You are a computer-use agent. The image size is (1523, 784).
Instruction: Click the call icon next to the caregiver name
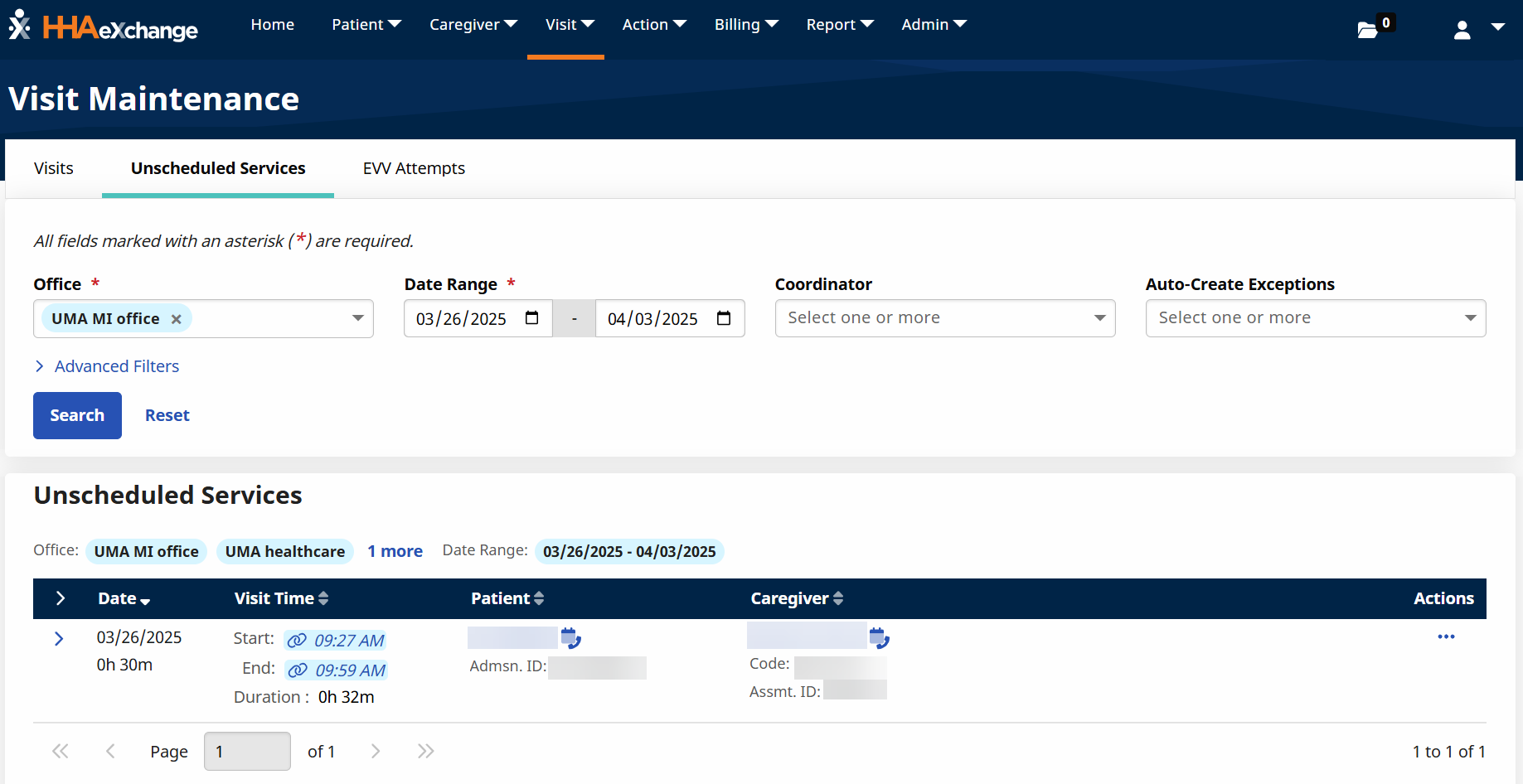coord(879,638)
